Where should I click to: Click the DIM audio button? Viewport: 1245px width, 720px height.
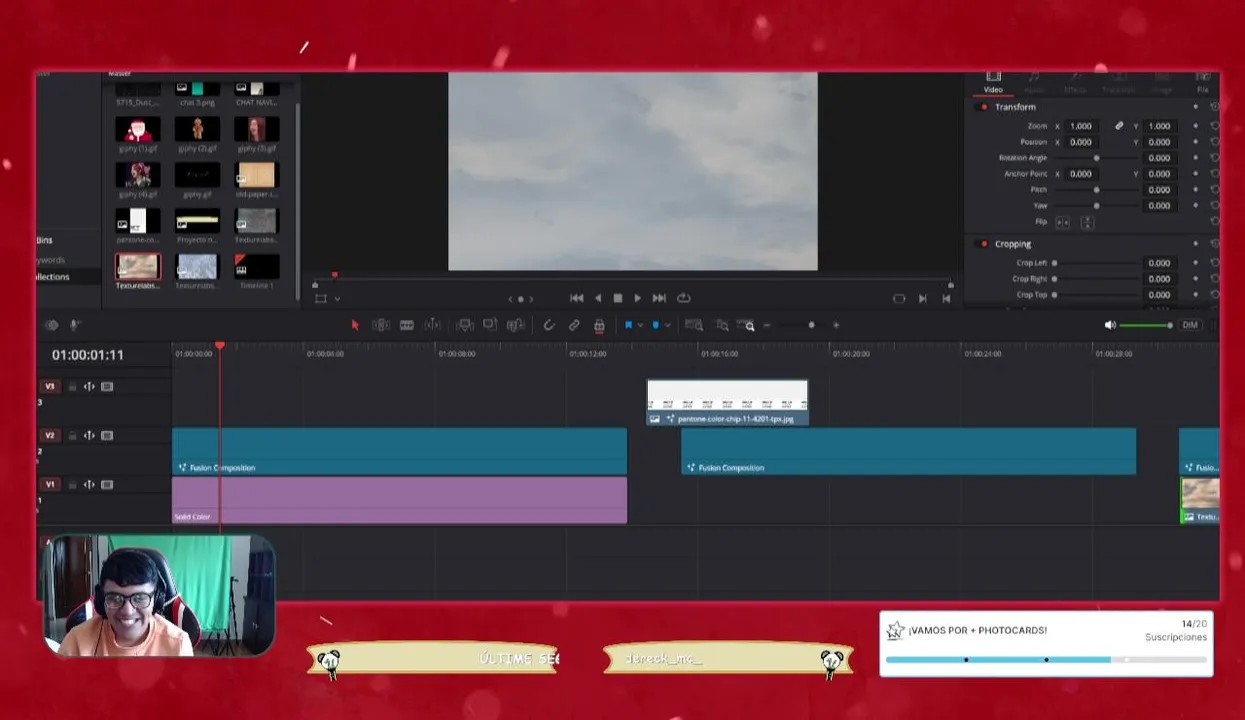coord(1190,325)
